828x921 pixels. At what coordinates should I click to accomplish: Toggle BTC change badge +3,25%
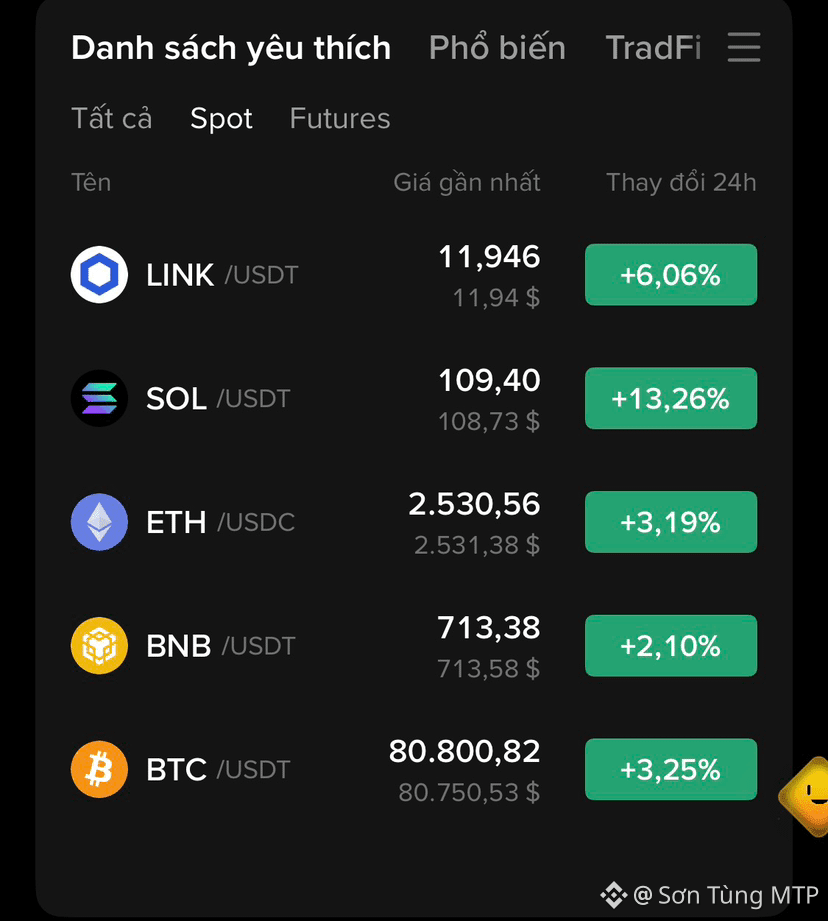click(671, 769)
